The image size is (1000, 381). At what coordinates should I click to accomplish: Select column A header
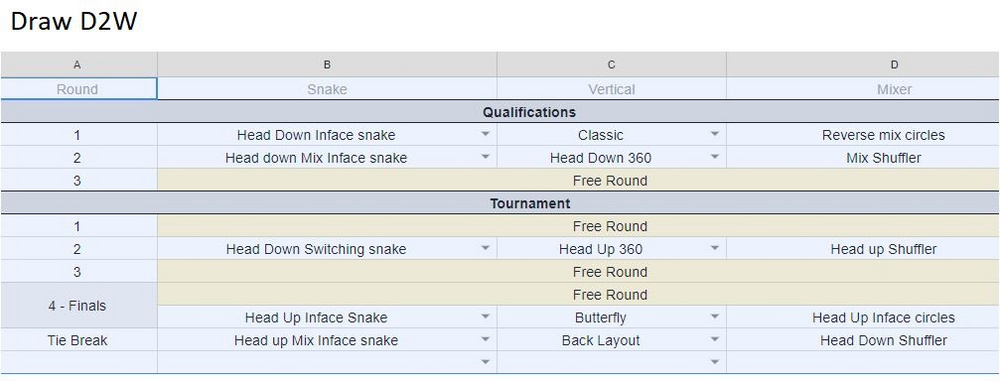coord(78,64)
